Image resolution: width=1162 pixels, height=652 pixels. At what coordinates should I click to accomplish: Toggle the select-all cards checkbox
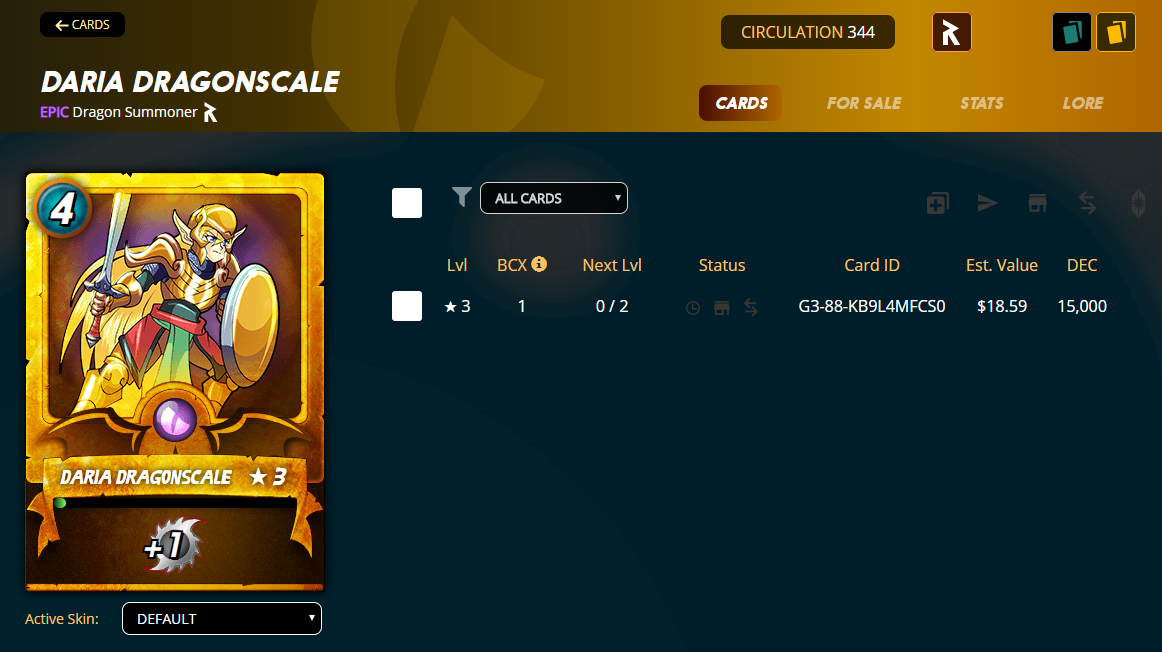(x=407, y=202)
